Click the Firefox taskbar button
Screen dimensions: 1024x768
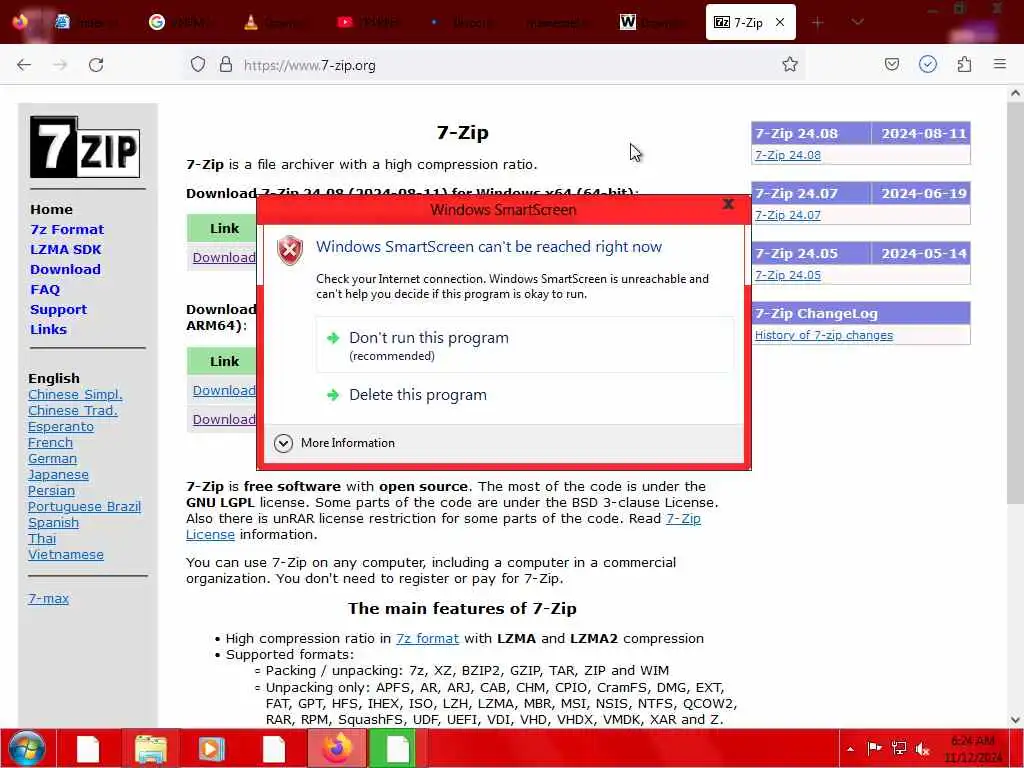click(337, 749)
